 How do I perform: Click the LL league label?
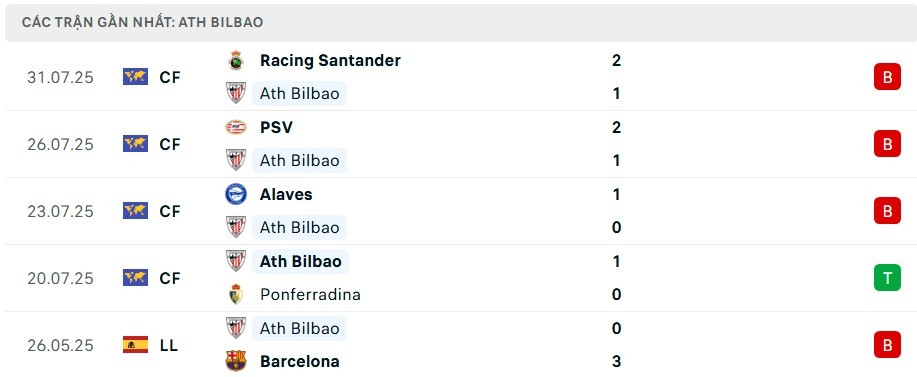[x=168, y=345]
